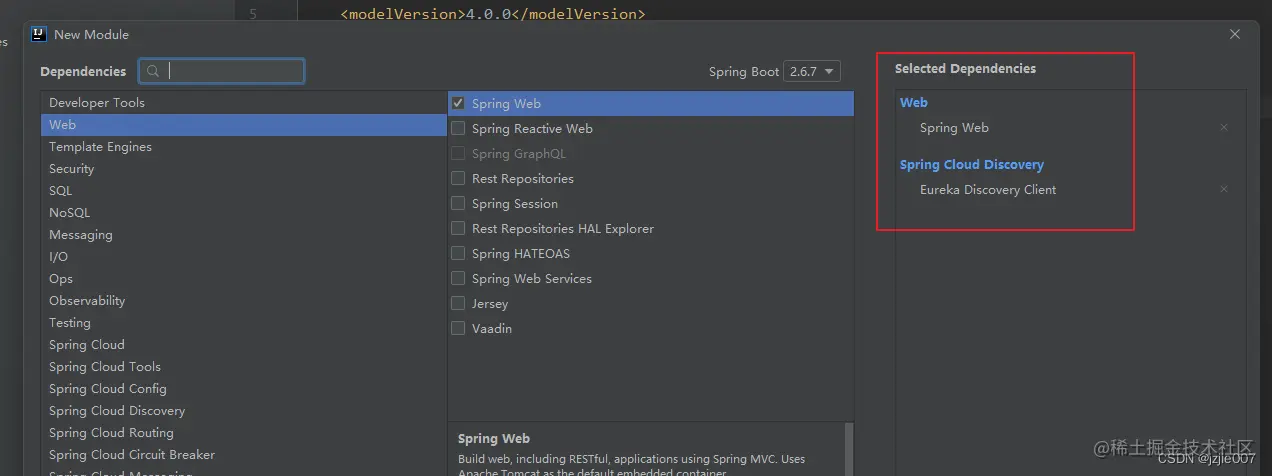Check Rest Repositories HAL Explorer

click(x=458, y=228)
